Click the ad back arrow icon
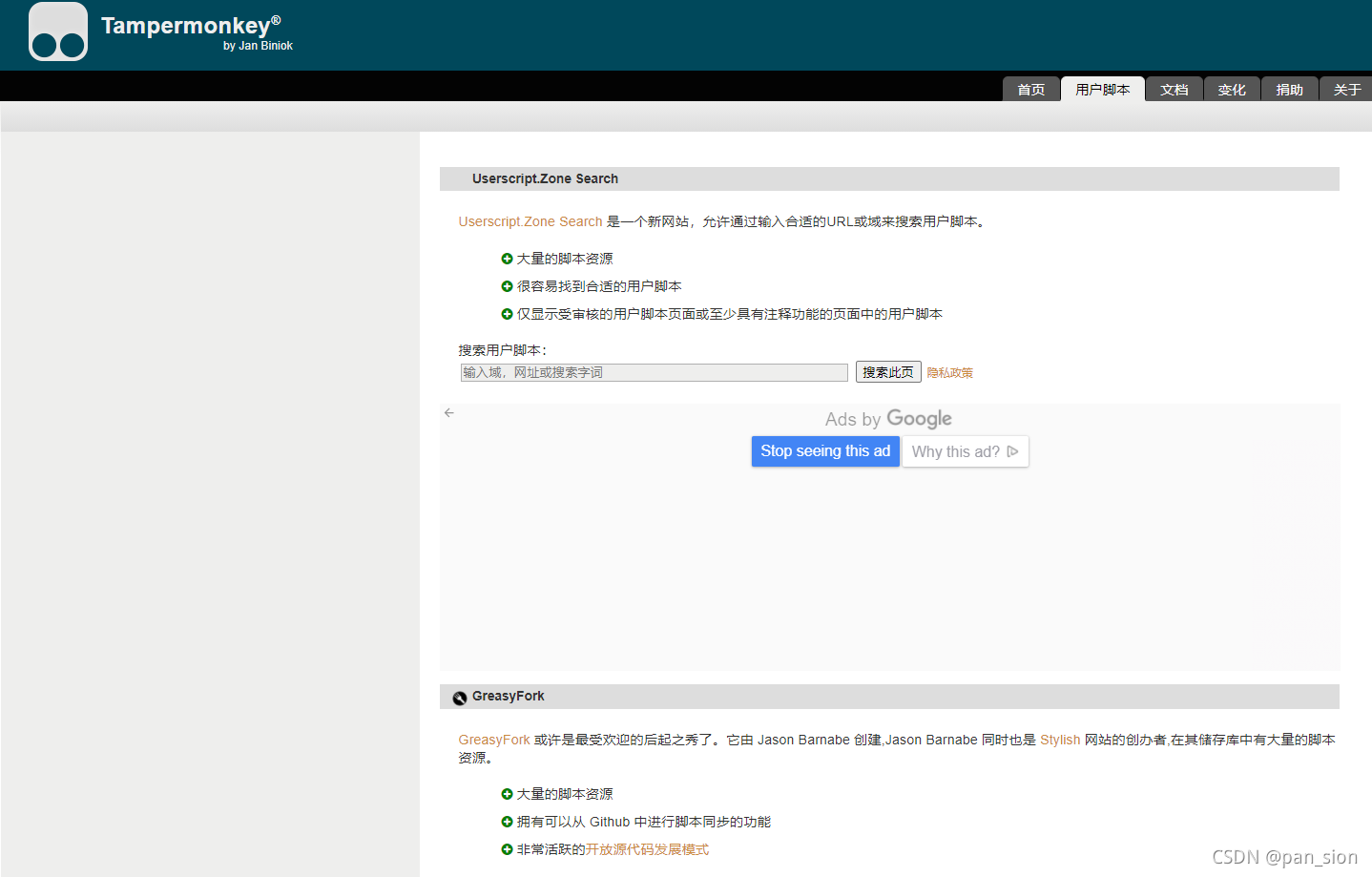The image size is (1372, 877). coord(449,413)
